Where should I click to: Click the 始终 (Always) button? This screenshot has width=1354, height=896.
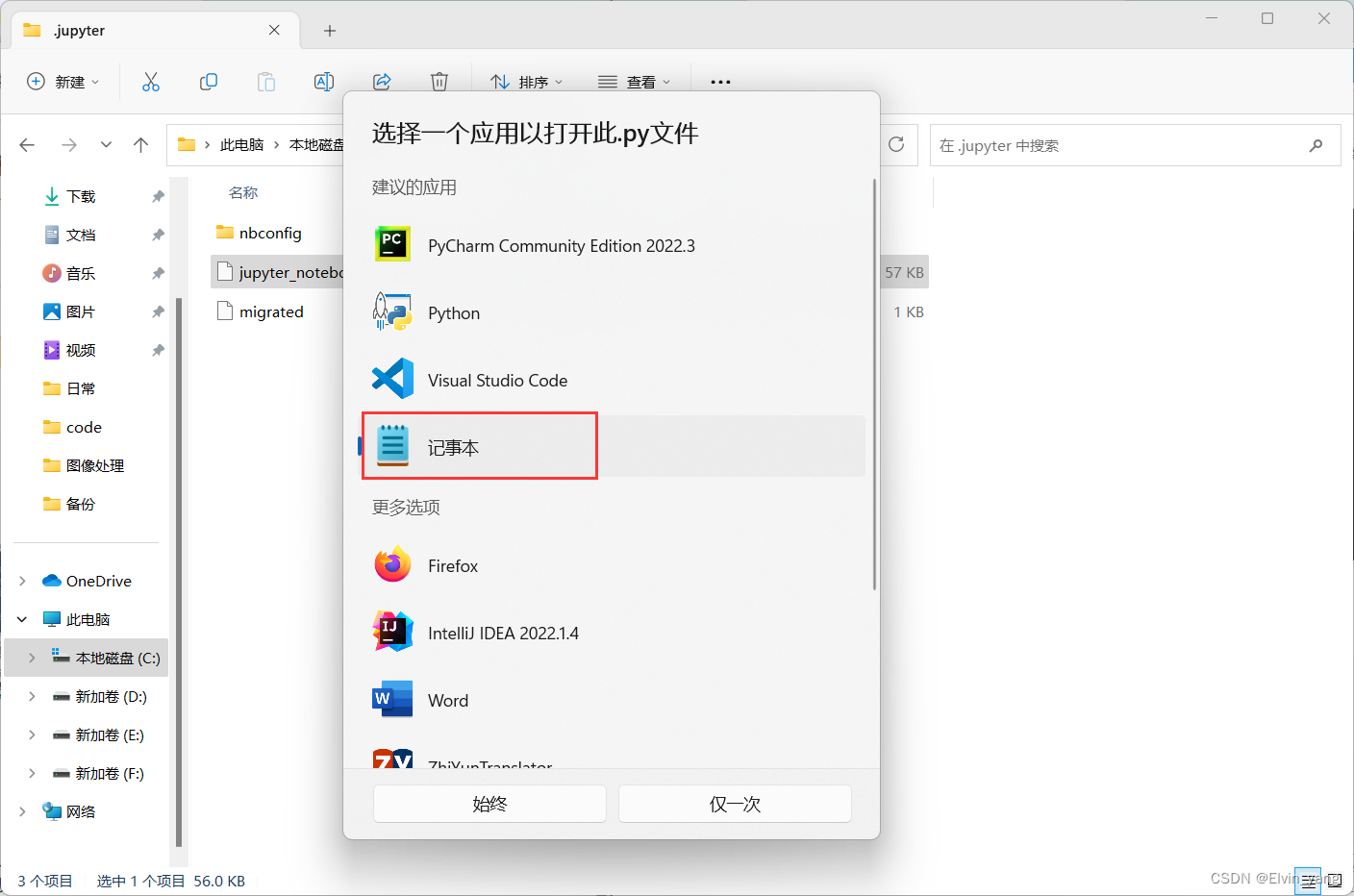pos(489,804)
